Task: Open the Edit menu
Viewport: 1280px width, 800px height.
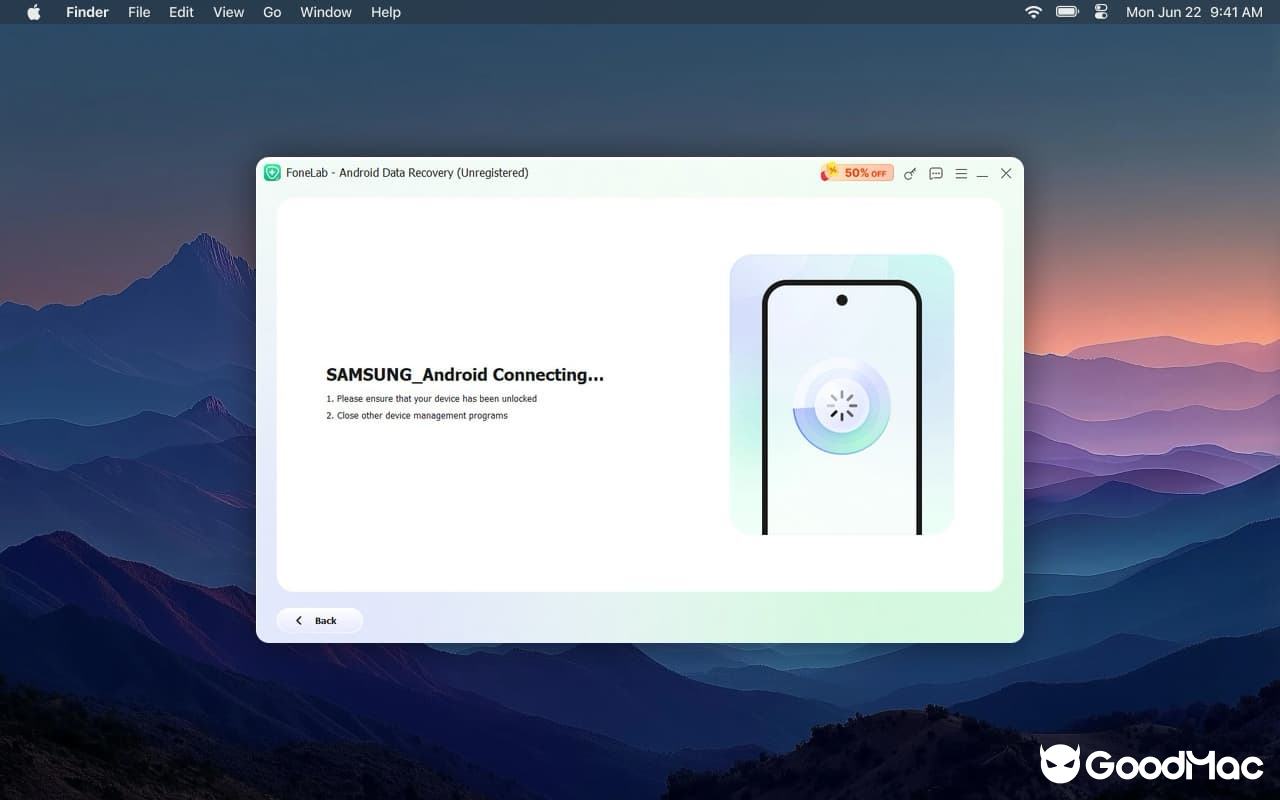Action: click(181, 12)
